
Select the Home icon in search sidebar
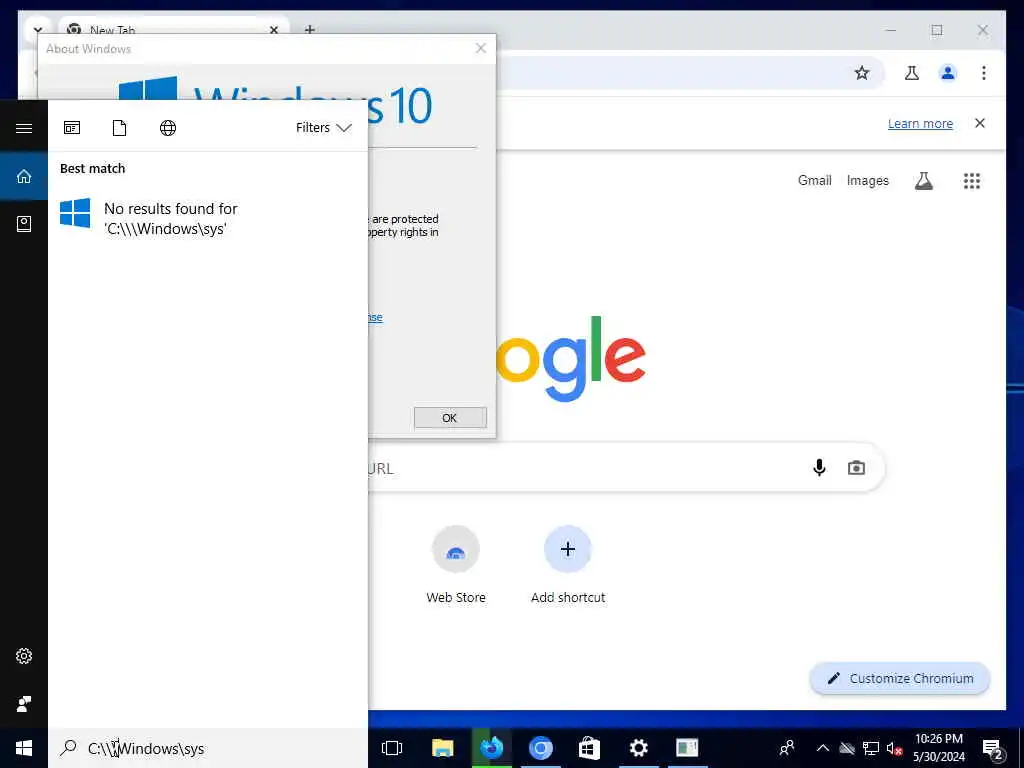click(x=24, y=176)
